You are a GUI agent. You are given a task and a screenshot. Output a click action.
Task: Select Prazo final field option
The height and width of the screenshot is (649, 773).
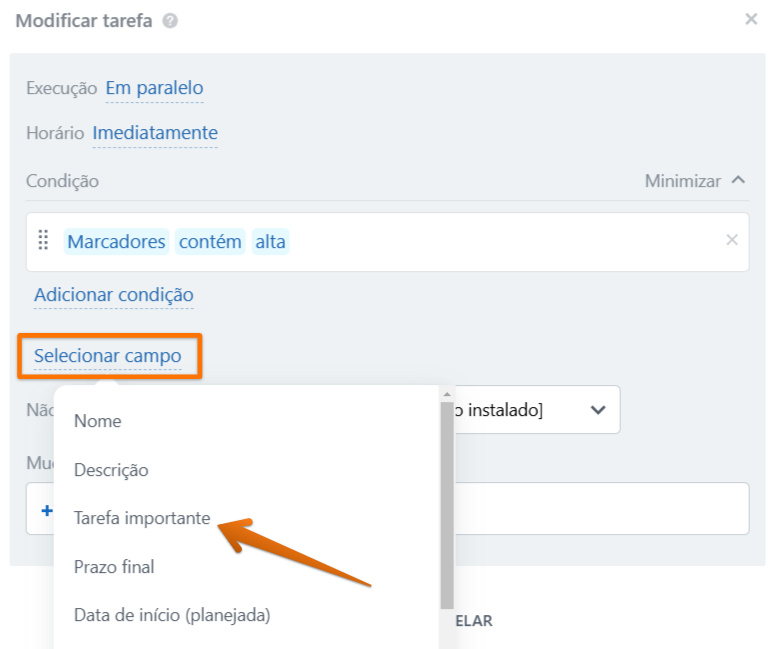[114, 567]
